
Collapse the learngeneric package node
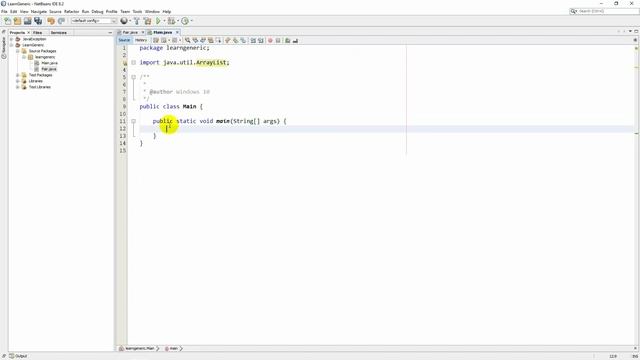click(24, 57)
